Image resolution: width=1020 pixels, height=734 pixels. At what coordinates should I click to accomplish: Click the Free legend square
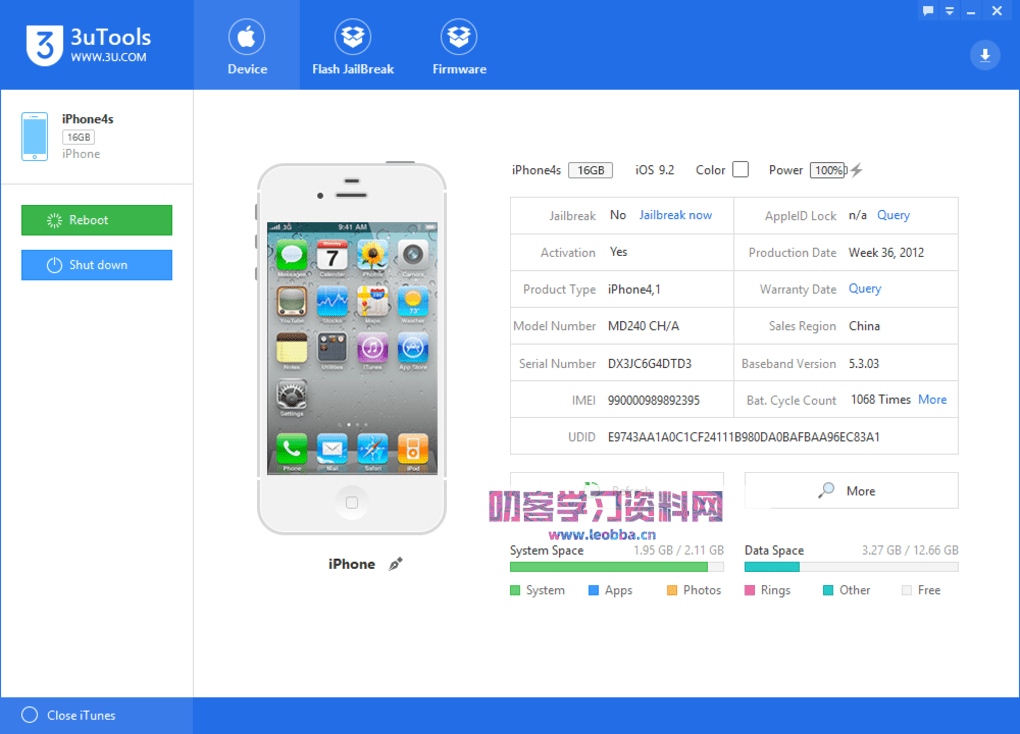click(x=906, y=590)
